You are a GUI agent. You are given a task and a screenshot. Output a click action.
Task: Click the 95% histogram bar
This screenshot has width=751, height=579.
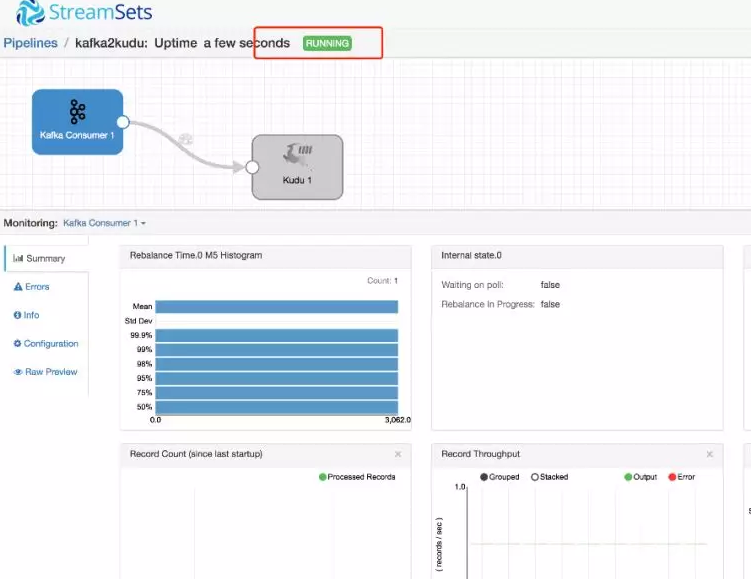(x=277, y=378)
